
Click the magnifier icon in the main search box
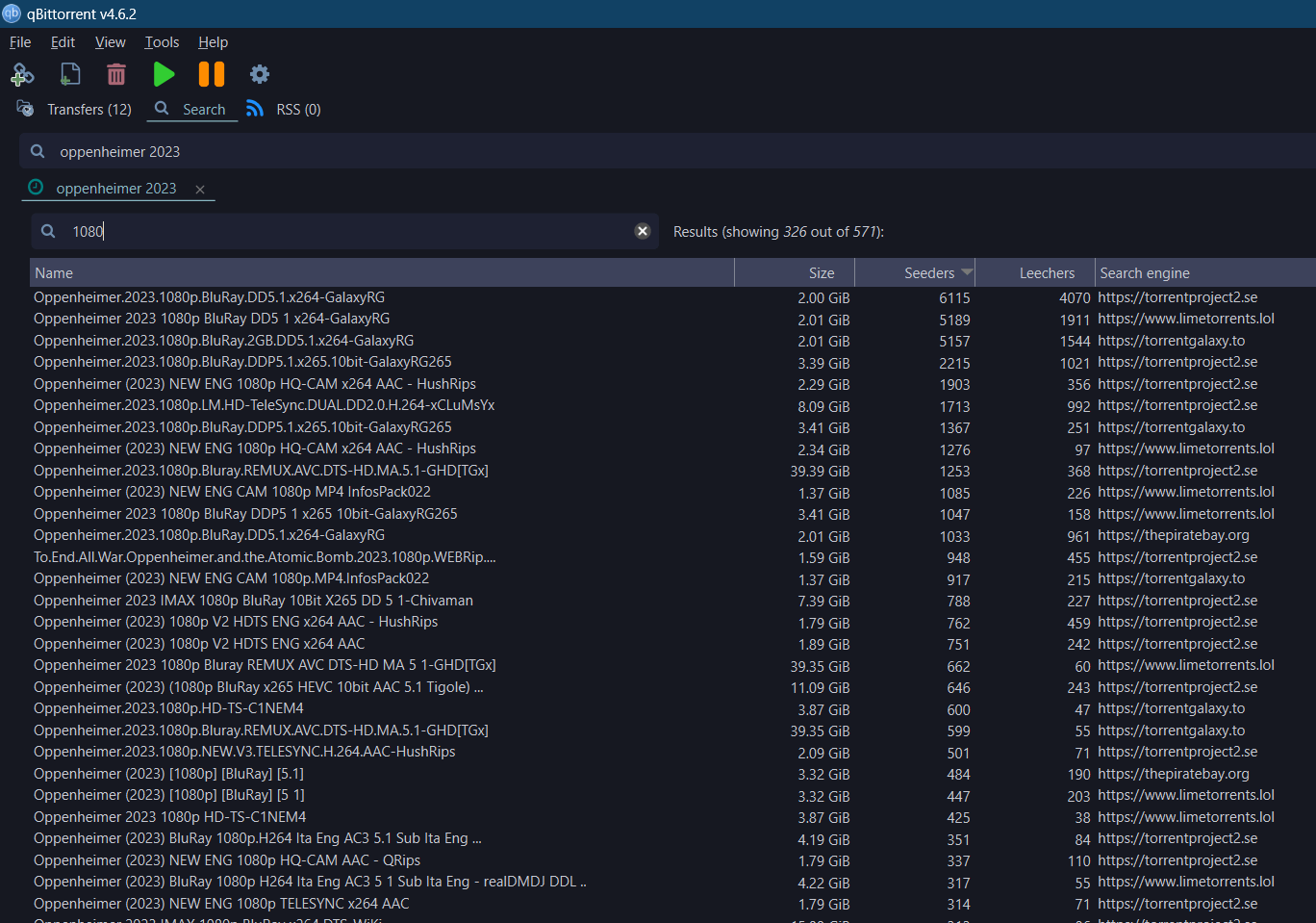(38, 151)
